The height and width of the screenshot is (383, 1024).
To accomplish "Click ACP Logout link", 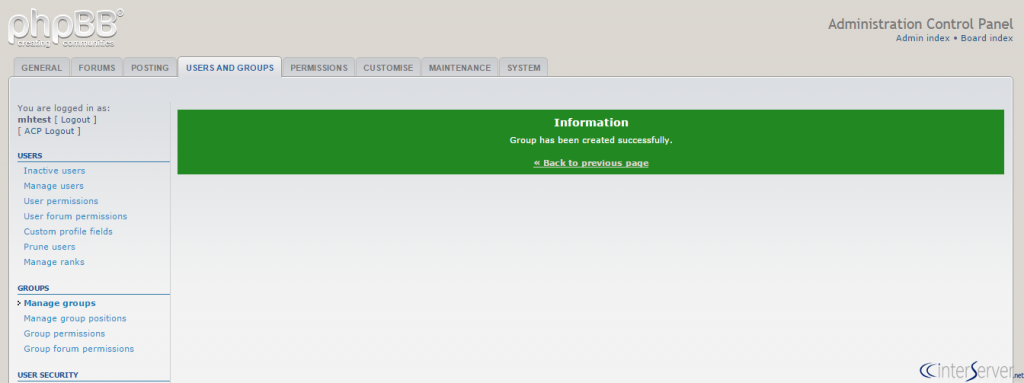I will (49, 131).
